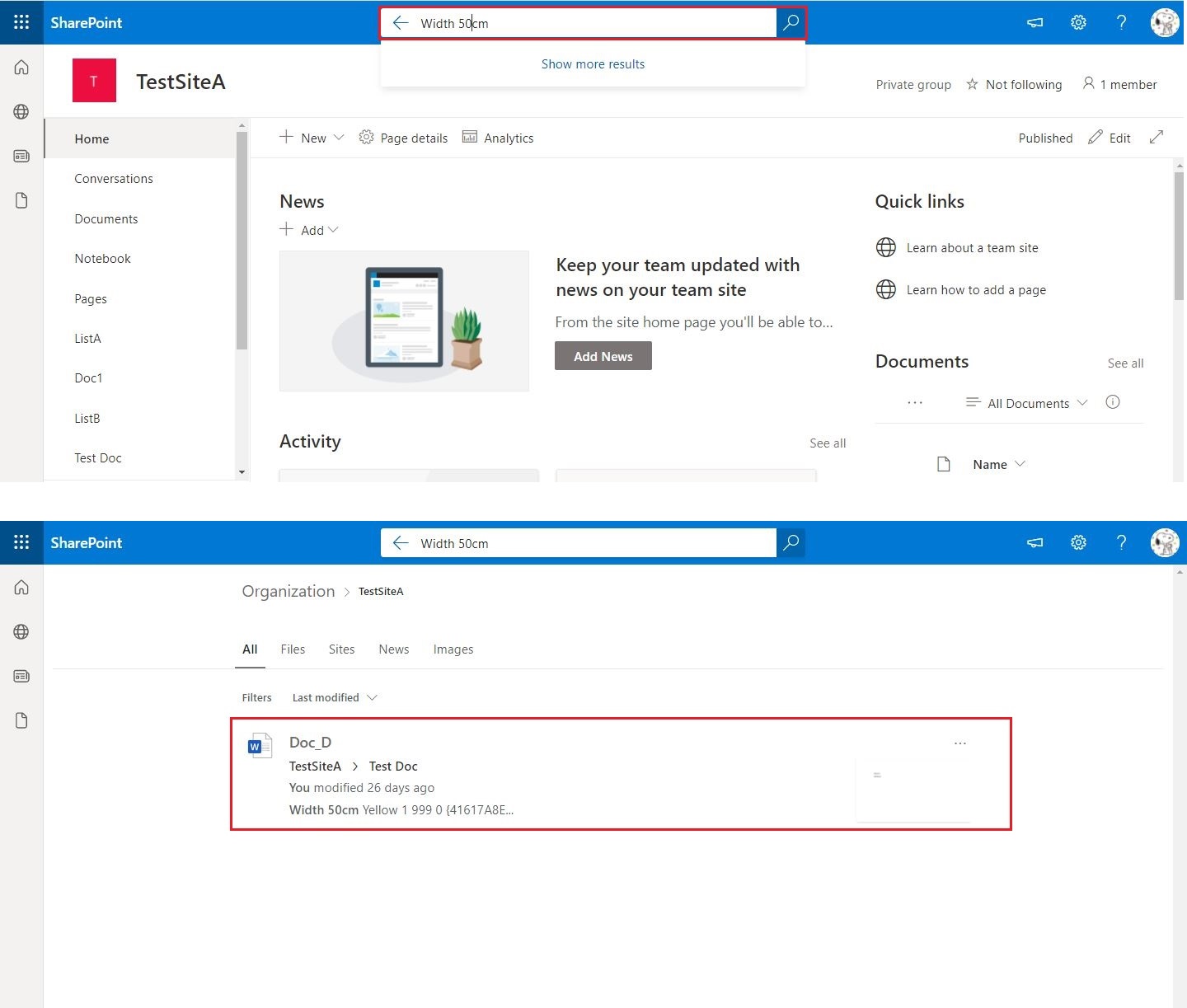This screenshot has width=1187, height=1008.
Task: Click the Add News button
Action: (603, 355)
